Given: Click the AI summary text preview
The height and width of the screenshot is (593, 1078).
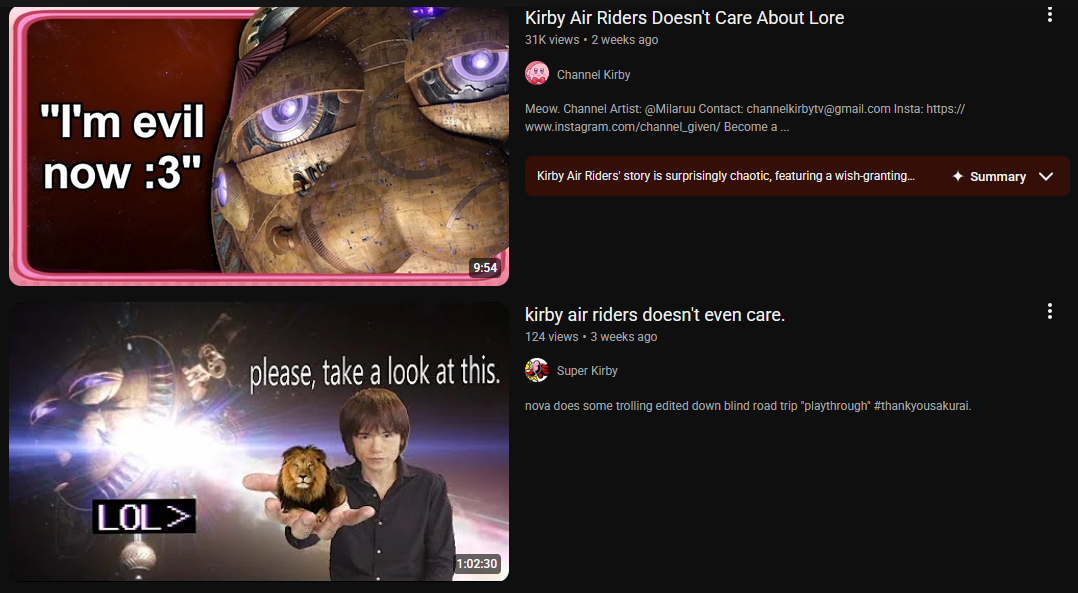Looking at the screenshot, I should 725,176.
